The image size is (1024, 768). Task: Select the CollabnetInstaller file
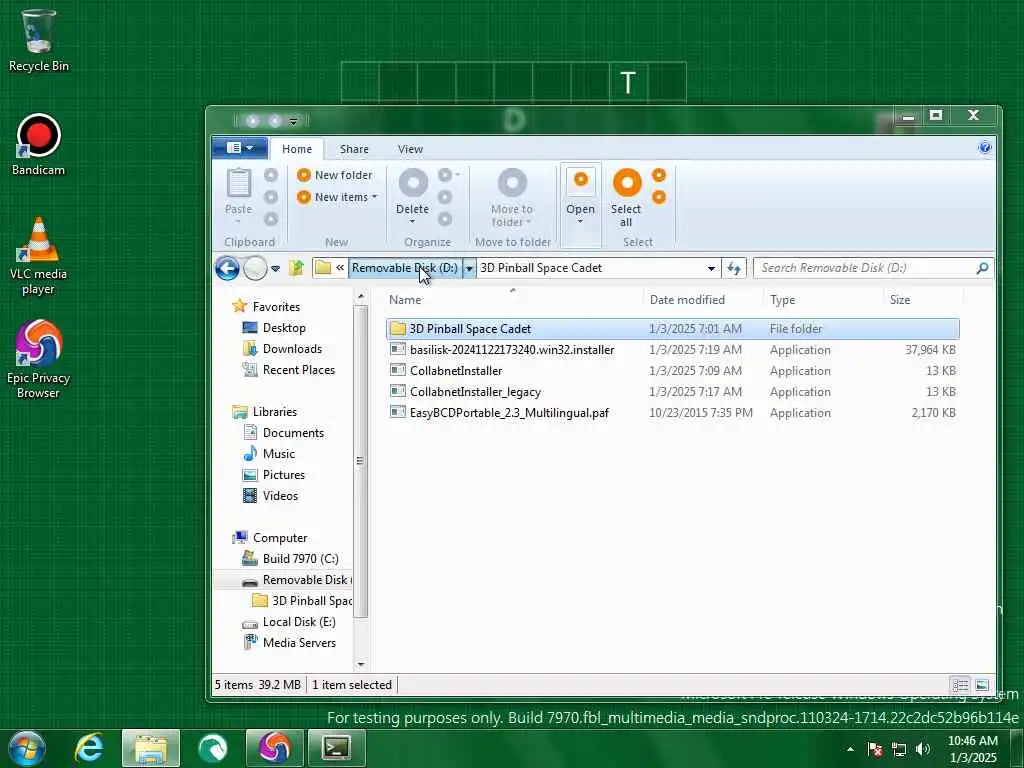[673, 371]
